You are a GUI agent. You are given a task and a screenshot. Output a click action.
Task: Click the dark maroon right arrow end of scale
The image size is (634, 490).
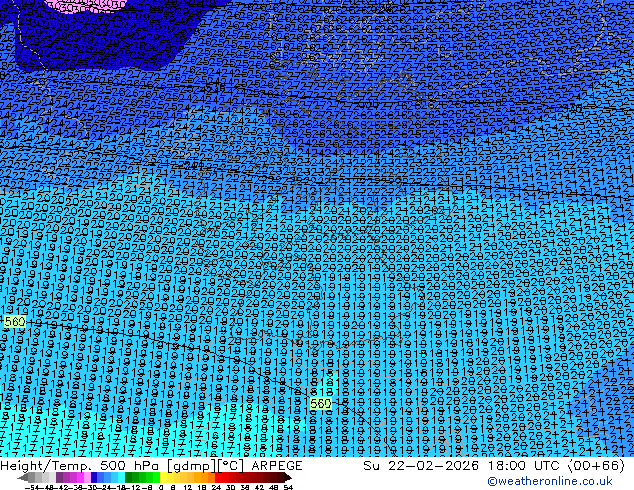point(287,478)
